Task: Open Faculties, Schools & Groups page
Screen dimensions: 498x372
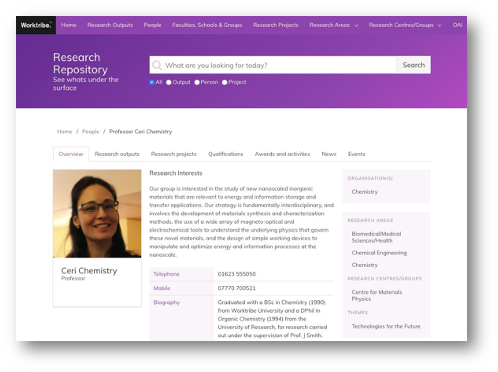Action: coord(207,25)
